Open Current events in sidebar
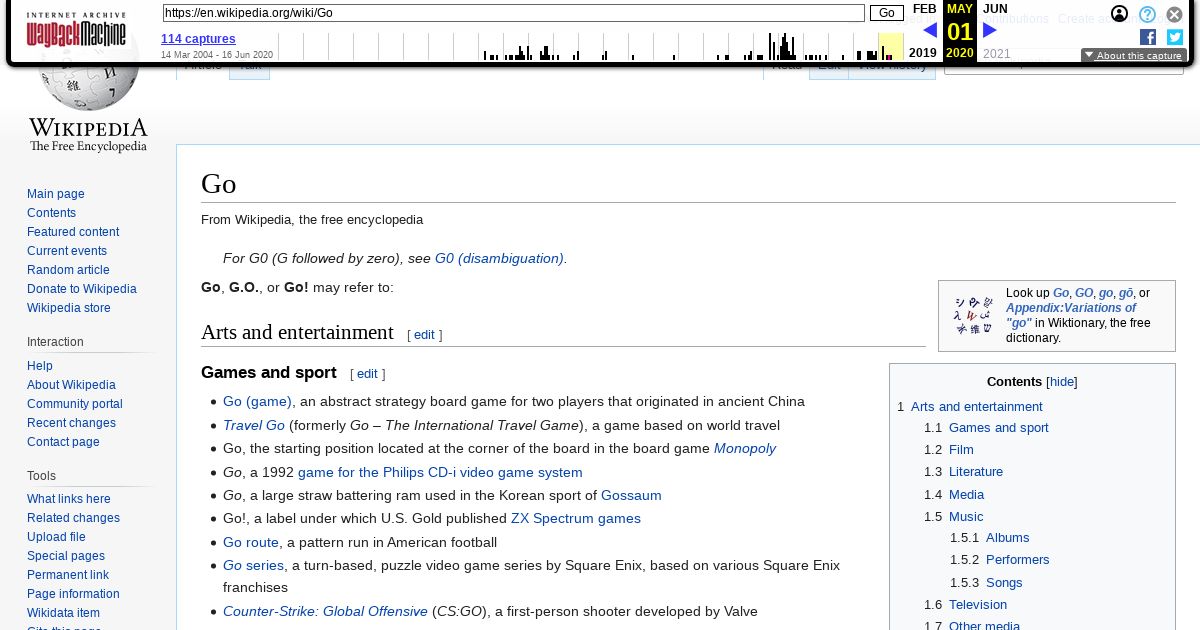Image resolution: width=1200 pixels, height=630 pixels. click(67, 251)
